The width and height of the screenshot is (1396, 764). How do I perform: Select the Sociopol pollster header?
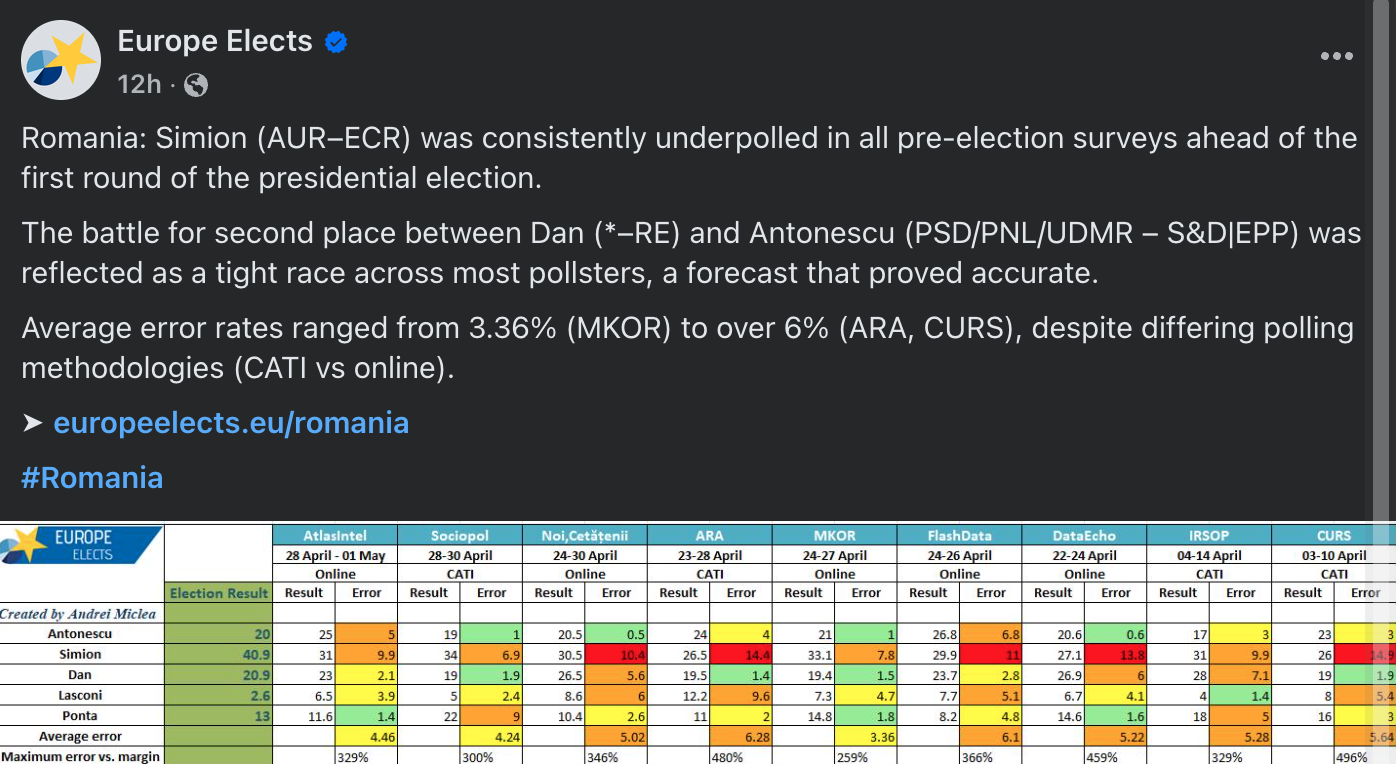point(460,536)
